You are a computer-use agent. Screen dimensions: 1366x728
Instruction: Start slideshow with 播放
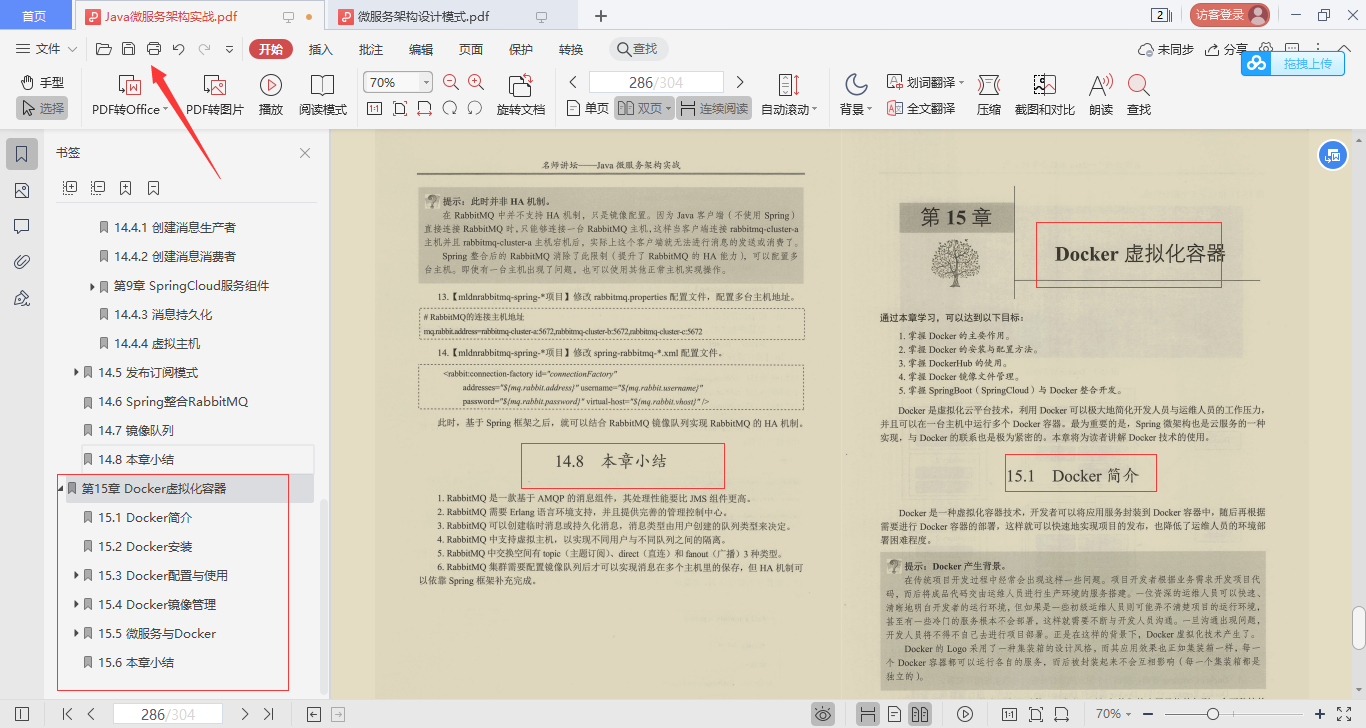tap(271, 96)
